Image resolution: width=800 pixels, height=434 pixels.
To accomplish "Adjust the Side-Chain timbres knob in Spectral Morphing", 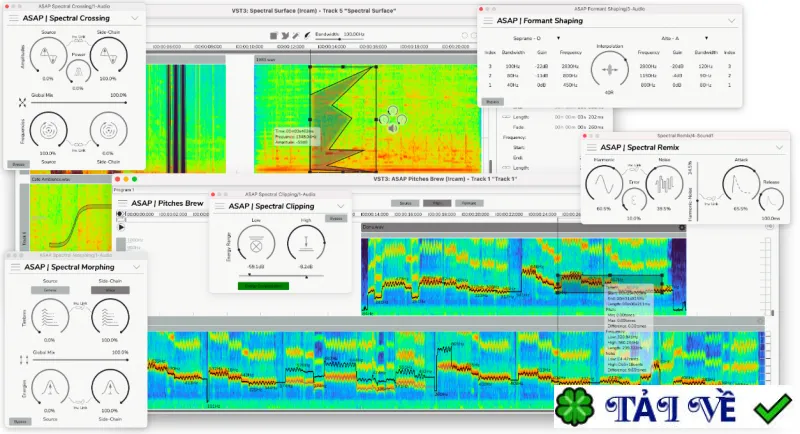I will (x=110, y=317).
